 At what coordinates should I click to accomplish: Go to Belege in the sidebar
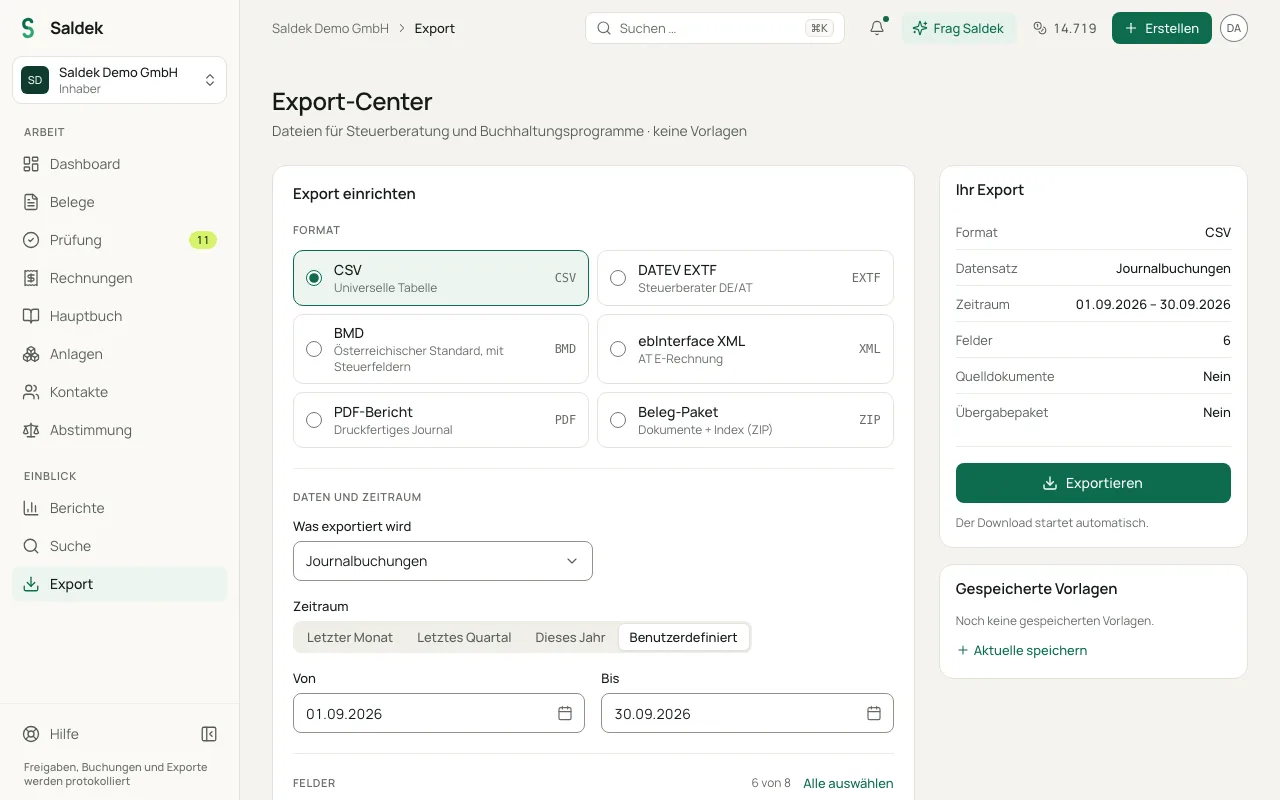coord(120,202)
